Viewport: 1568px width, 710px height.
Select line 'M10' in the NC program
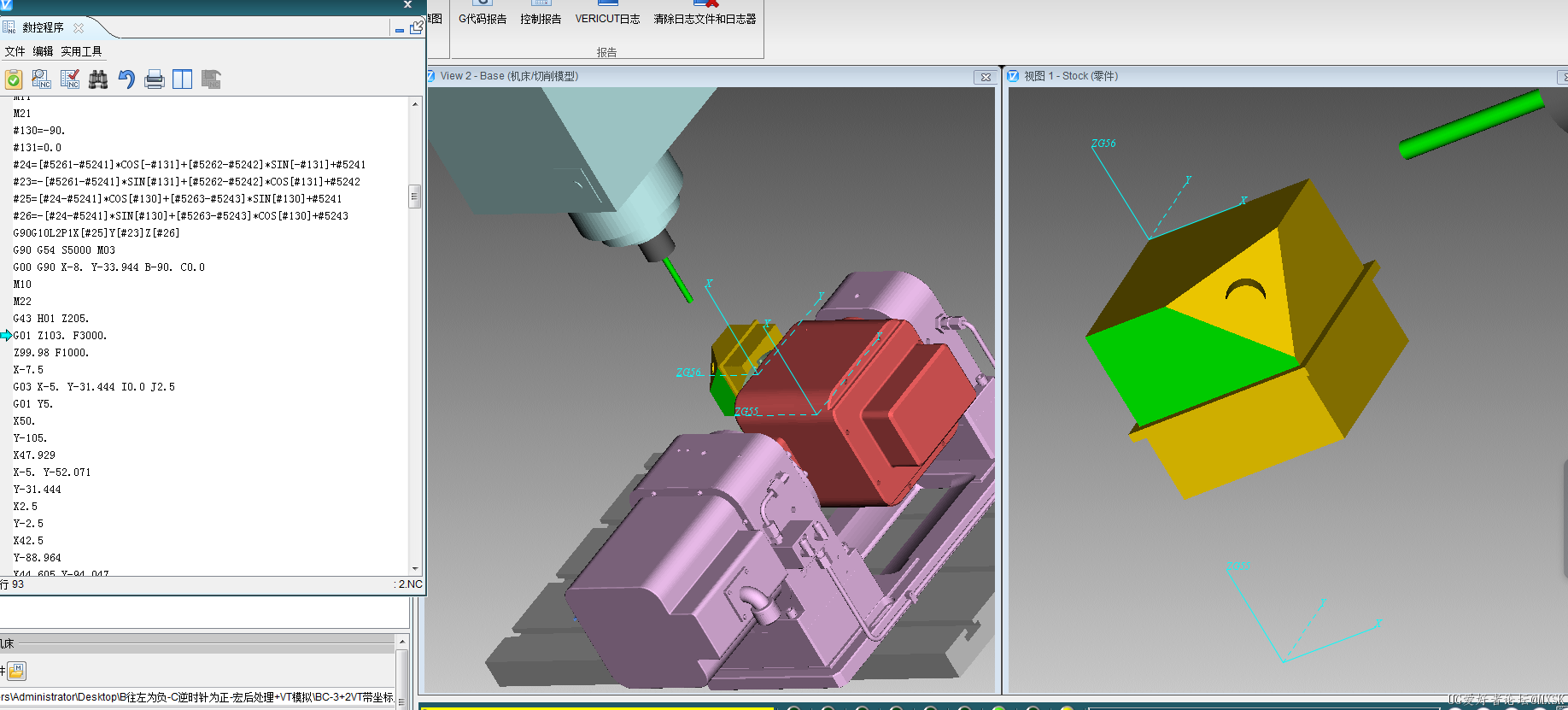(x=22, y=285)
